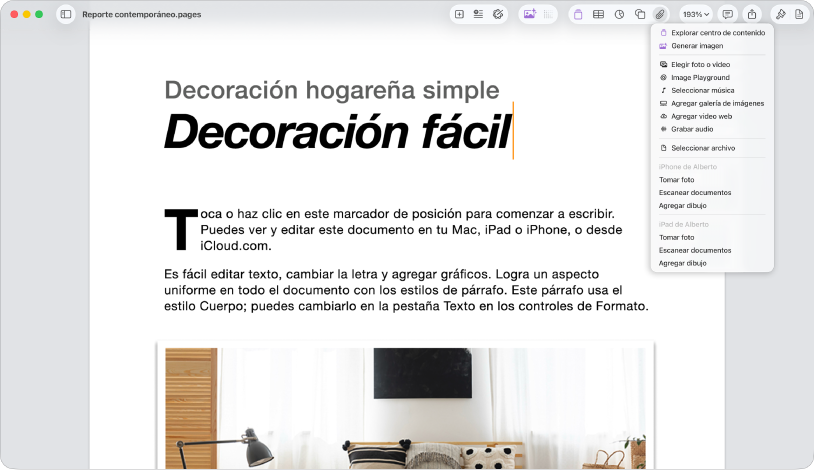Click the Seleccionar música note icon

pos(663,90)
